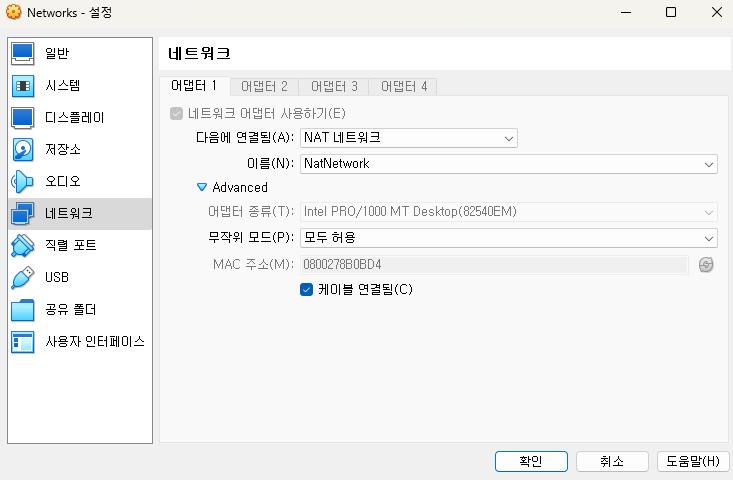733x480 pixels.
Task: Open 이름(N) NatNetwork dropdown
Action: click(x=509, y=164)
